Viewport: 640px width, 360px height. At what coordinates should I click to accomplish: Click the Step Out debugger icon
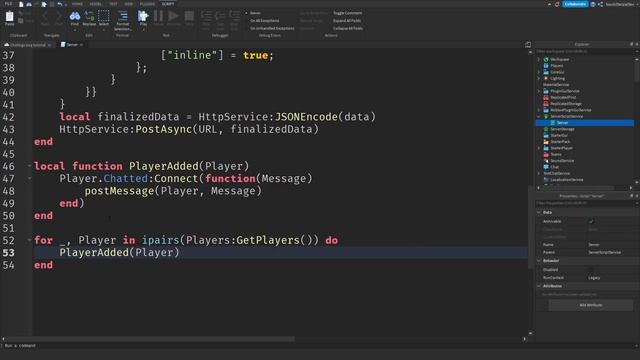[234, 16]
